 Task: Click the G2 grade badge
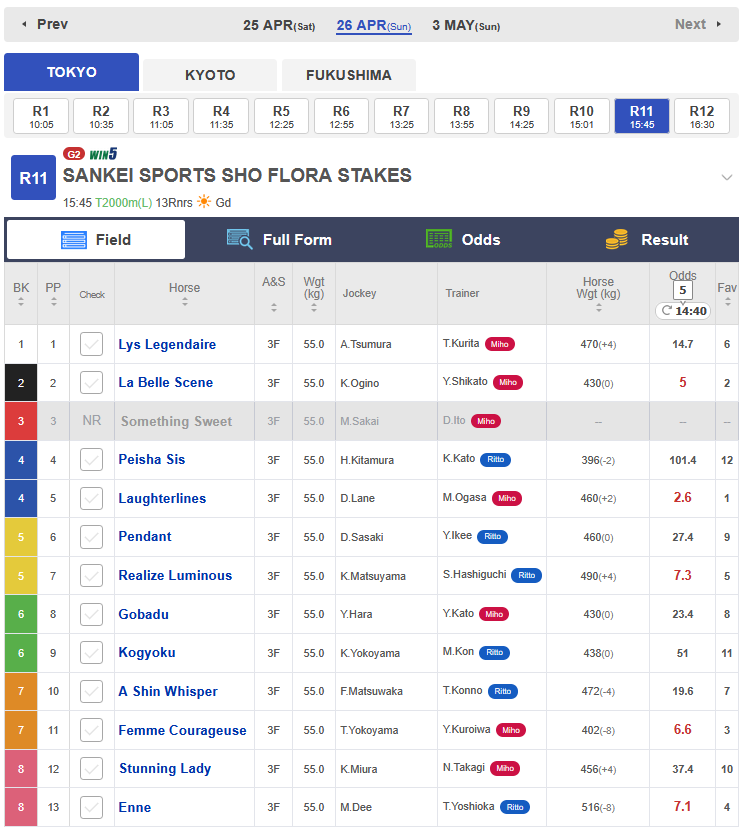pyautogui.click(x=74, y=154)
